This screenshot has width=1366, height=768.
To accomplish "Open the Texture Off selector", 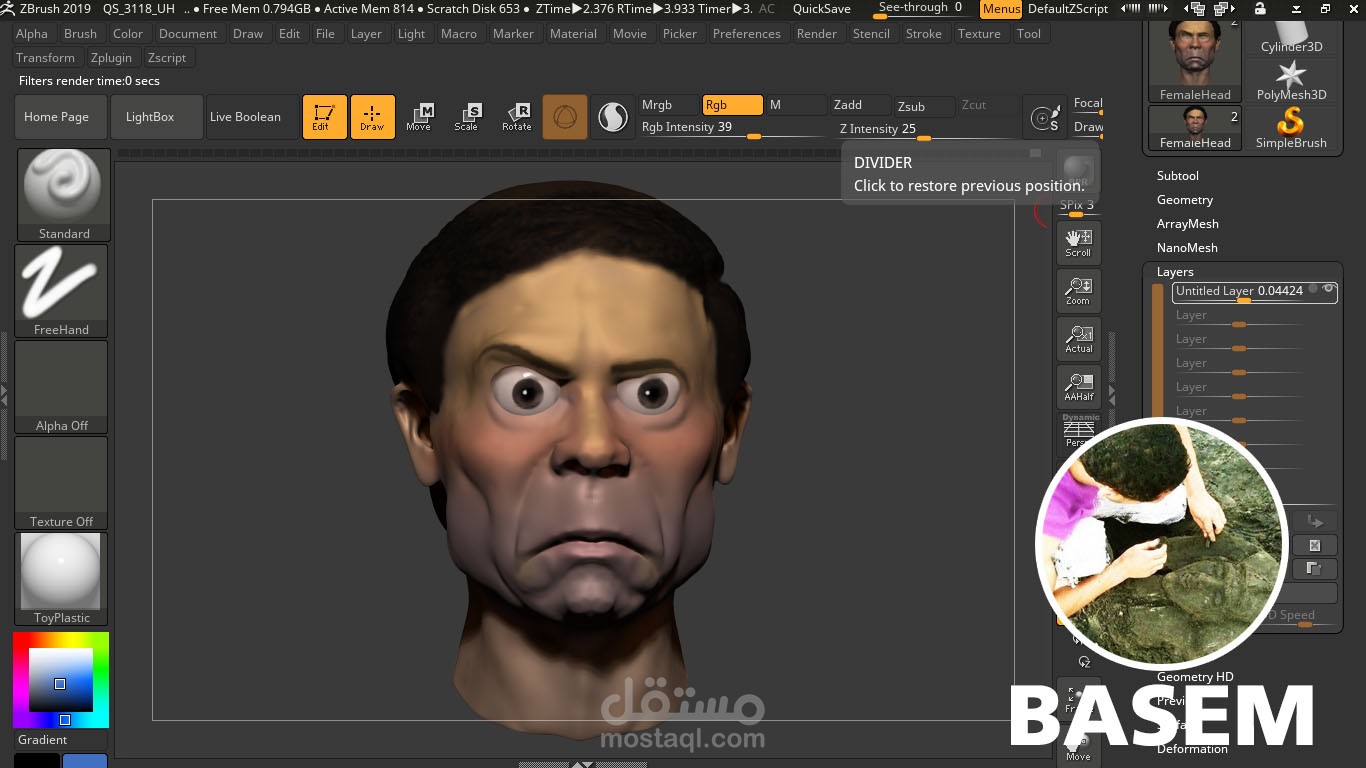I will (61, 483).
